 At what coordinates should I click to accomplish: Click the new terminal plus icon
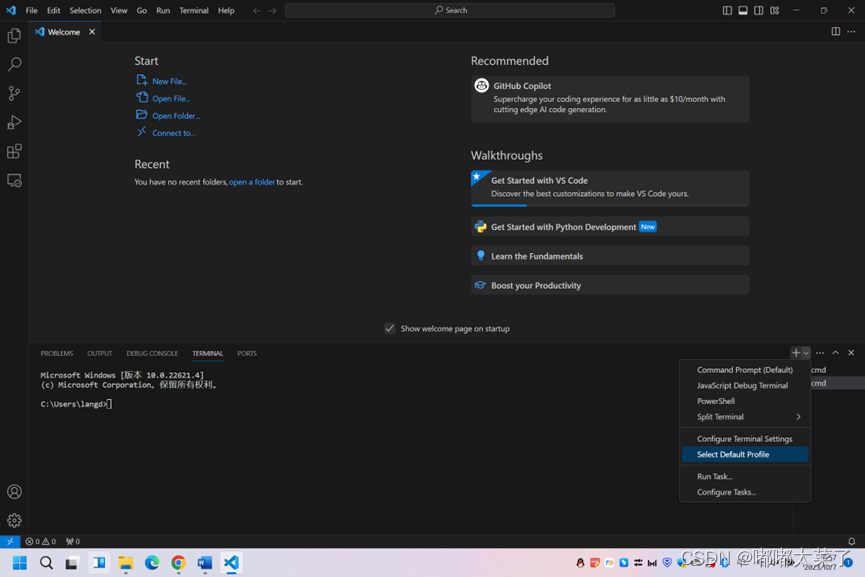[x=795, y=352]
